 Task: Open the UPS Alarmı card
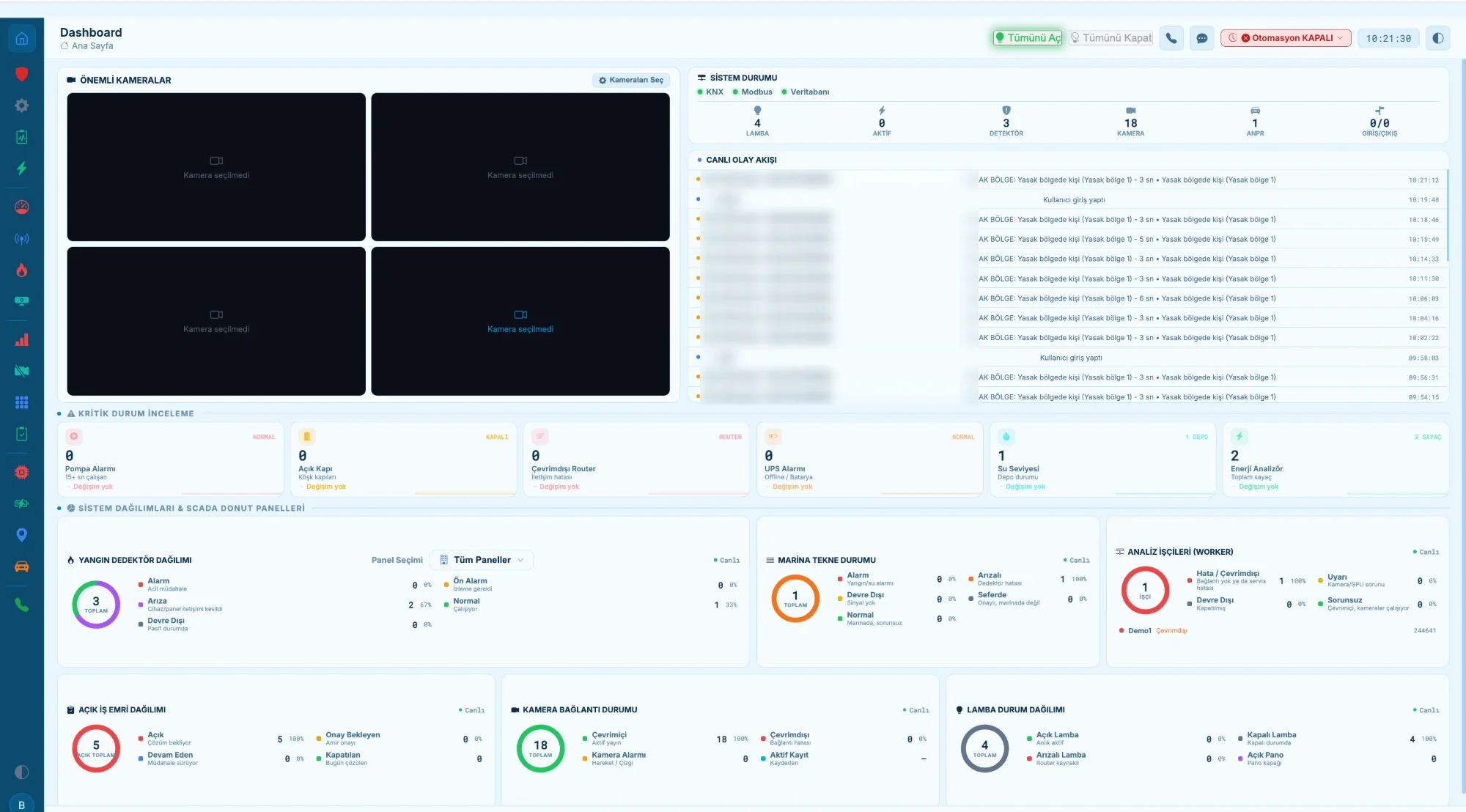pos(870,459)
